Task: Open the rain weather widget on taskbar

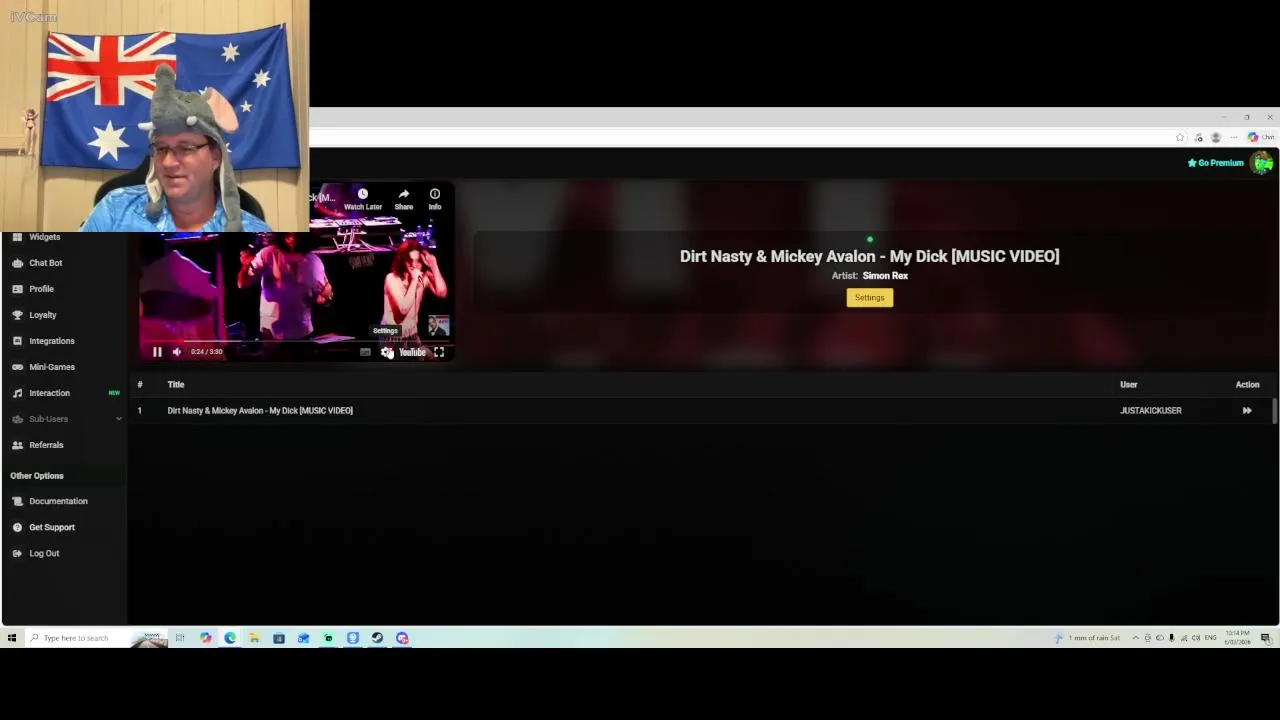Action: tap(1088, 638)
